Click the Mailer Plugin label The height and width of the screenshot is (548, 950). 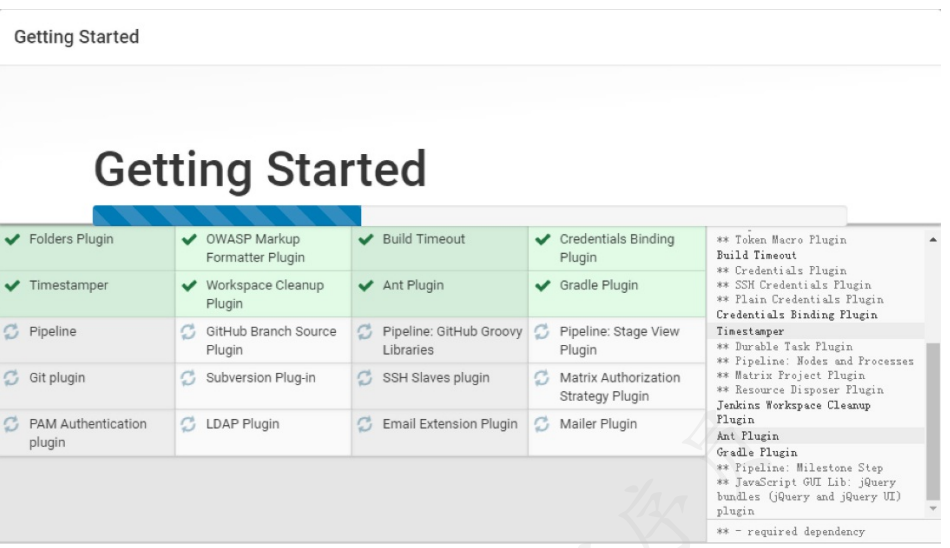(598, 424)
